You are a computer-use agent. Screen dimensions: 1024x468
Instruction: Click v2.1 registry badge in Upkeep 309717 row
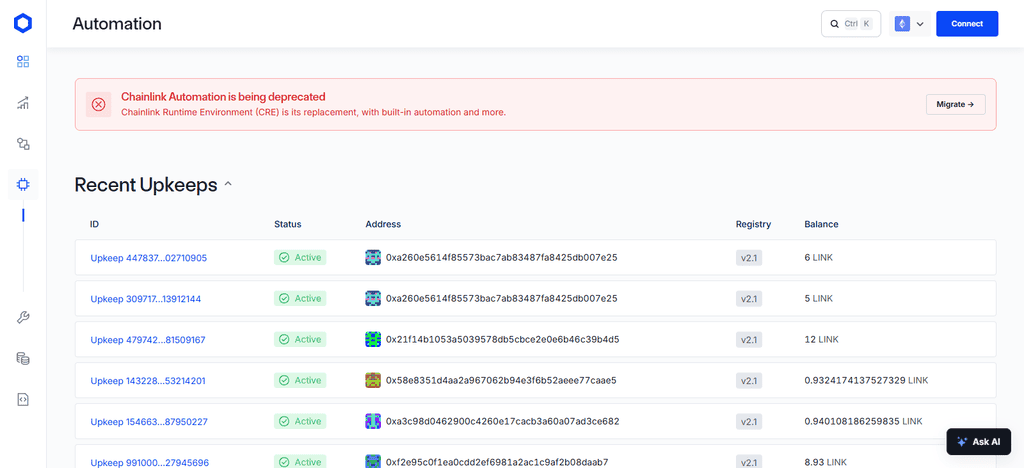pos(748,298)
